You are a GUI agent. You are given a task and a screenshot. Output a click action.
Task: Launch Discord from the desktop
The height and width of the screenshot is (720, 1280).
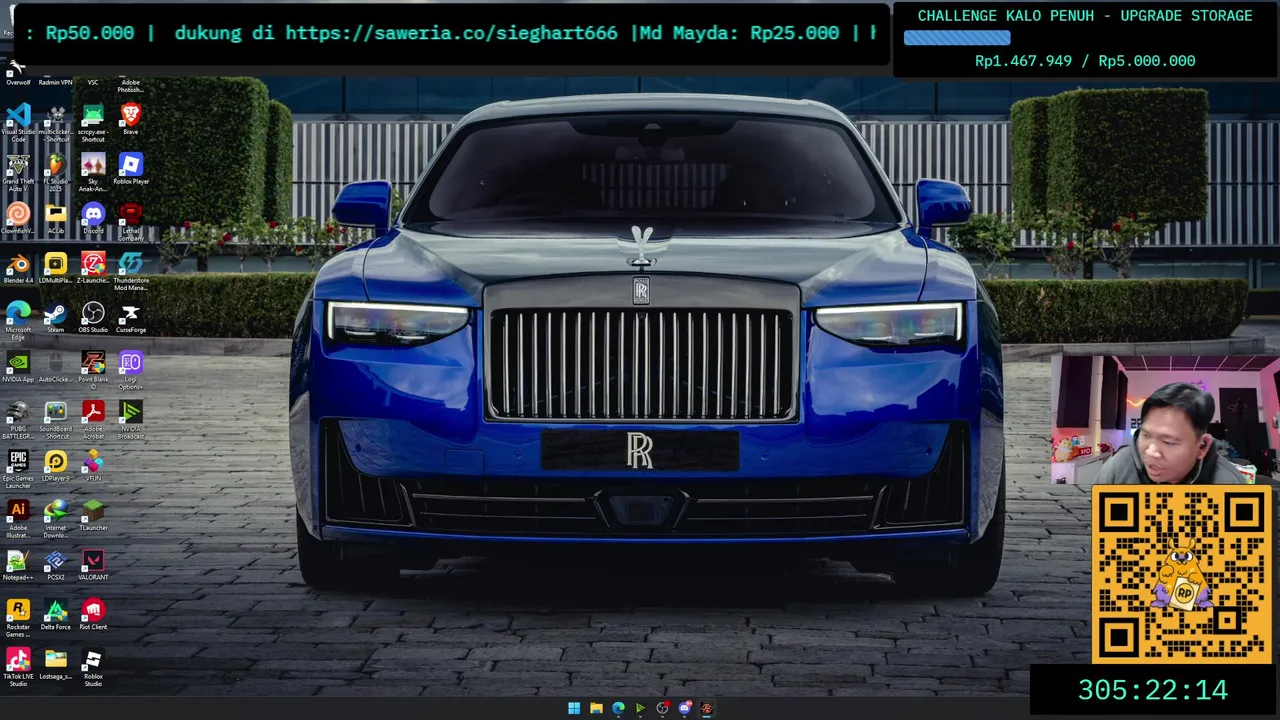point(93,217)
